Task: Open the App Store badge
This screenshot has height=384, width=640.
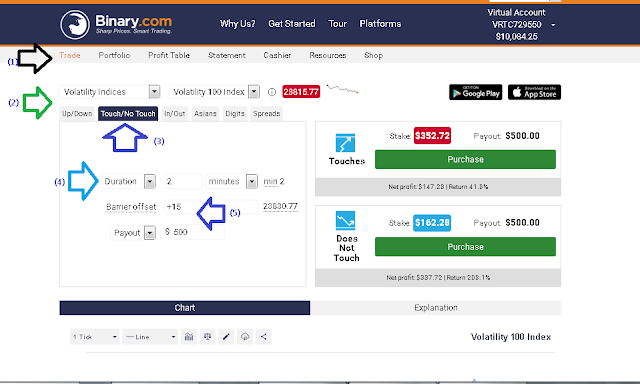Action: click(x=534, y=92)
